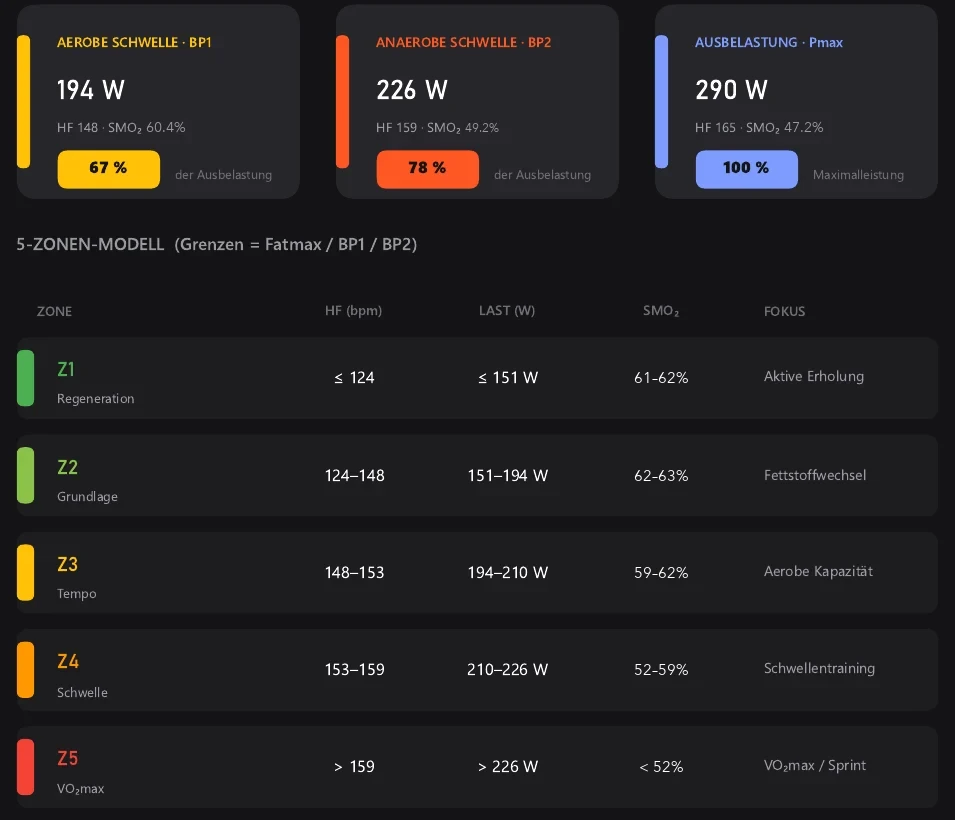Select the Z5 zone label
Screen dimensions: 955x820
pyautogui.click(x=67, y=758)
